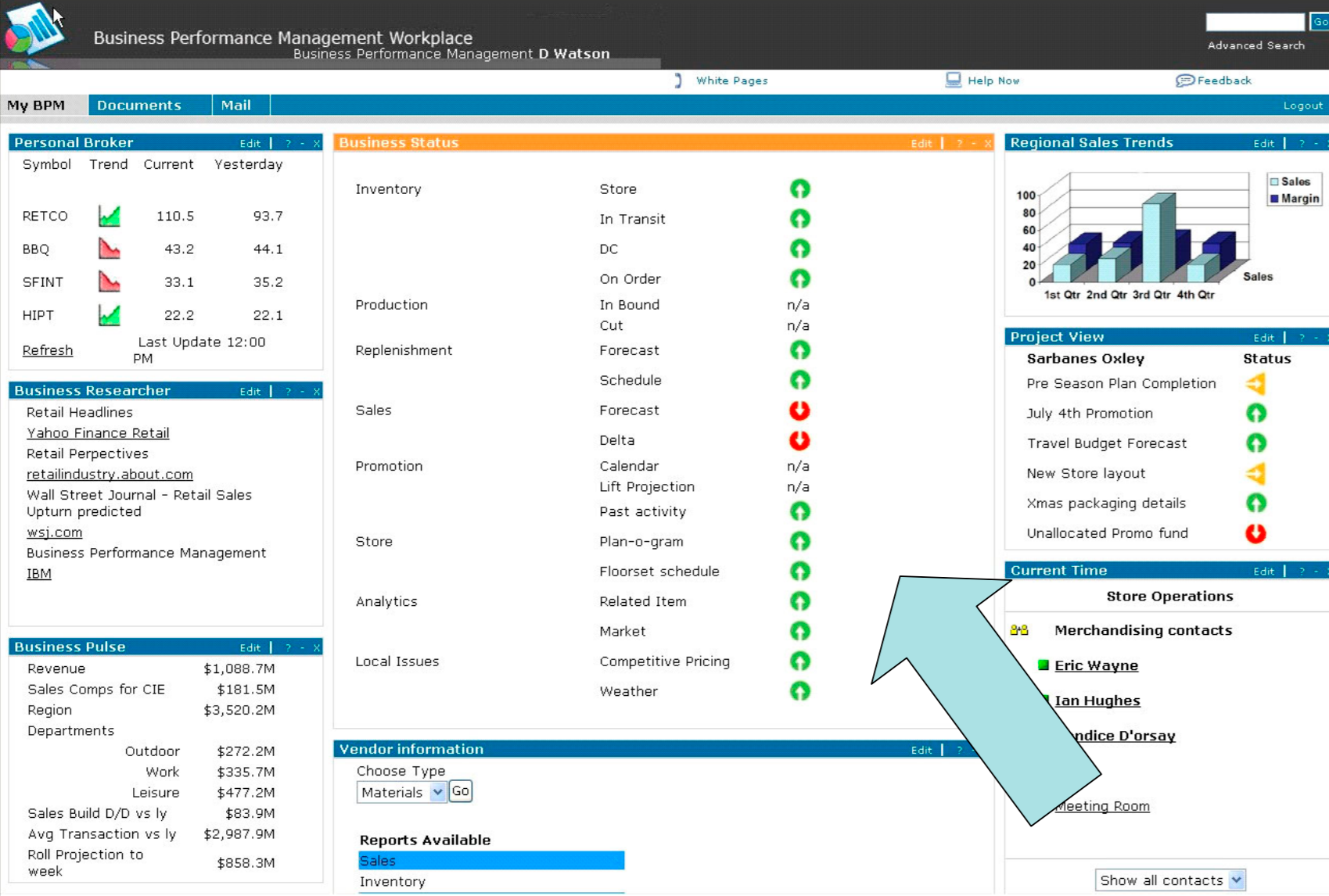
Task: Click the Go button next to Materials
Action: [460, 791]
